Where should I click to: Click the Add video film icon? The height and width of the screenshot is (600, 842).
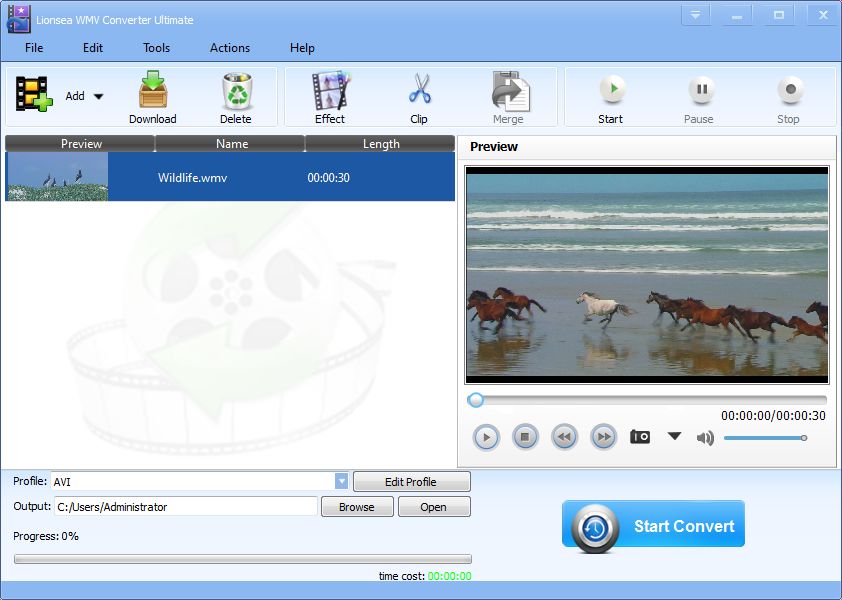pos(34,95)
